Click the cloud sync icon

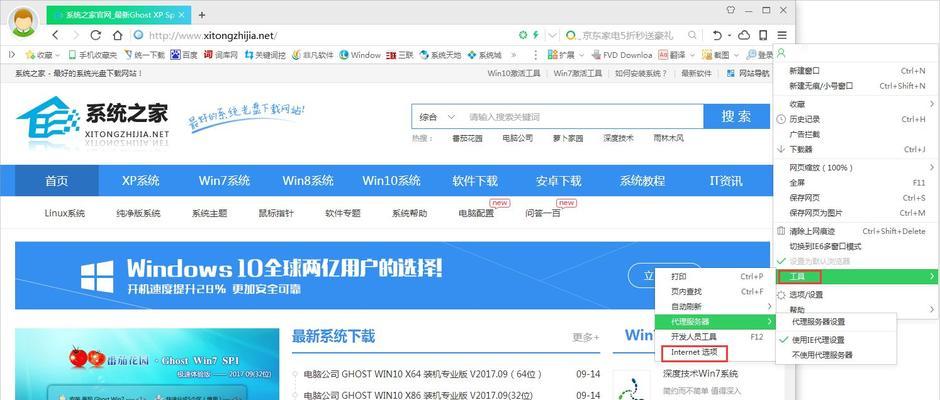pyautogui.click(x=744, y=35)
